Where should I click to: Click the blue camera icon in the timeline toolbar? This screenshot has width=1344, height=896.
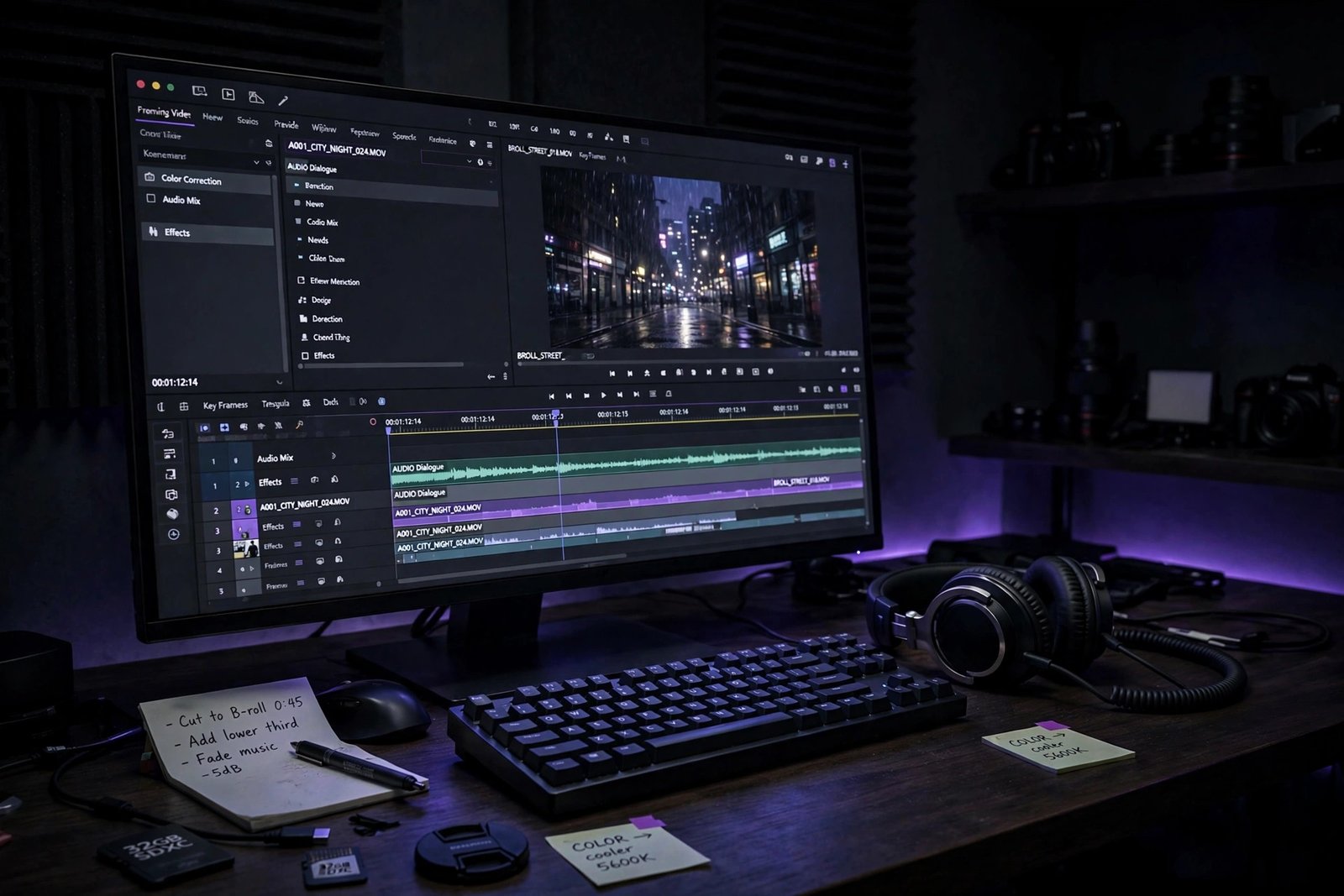pos(204,428)
